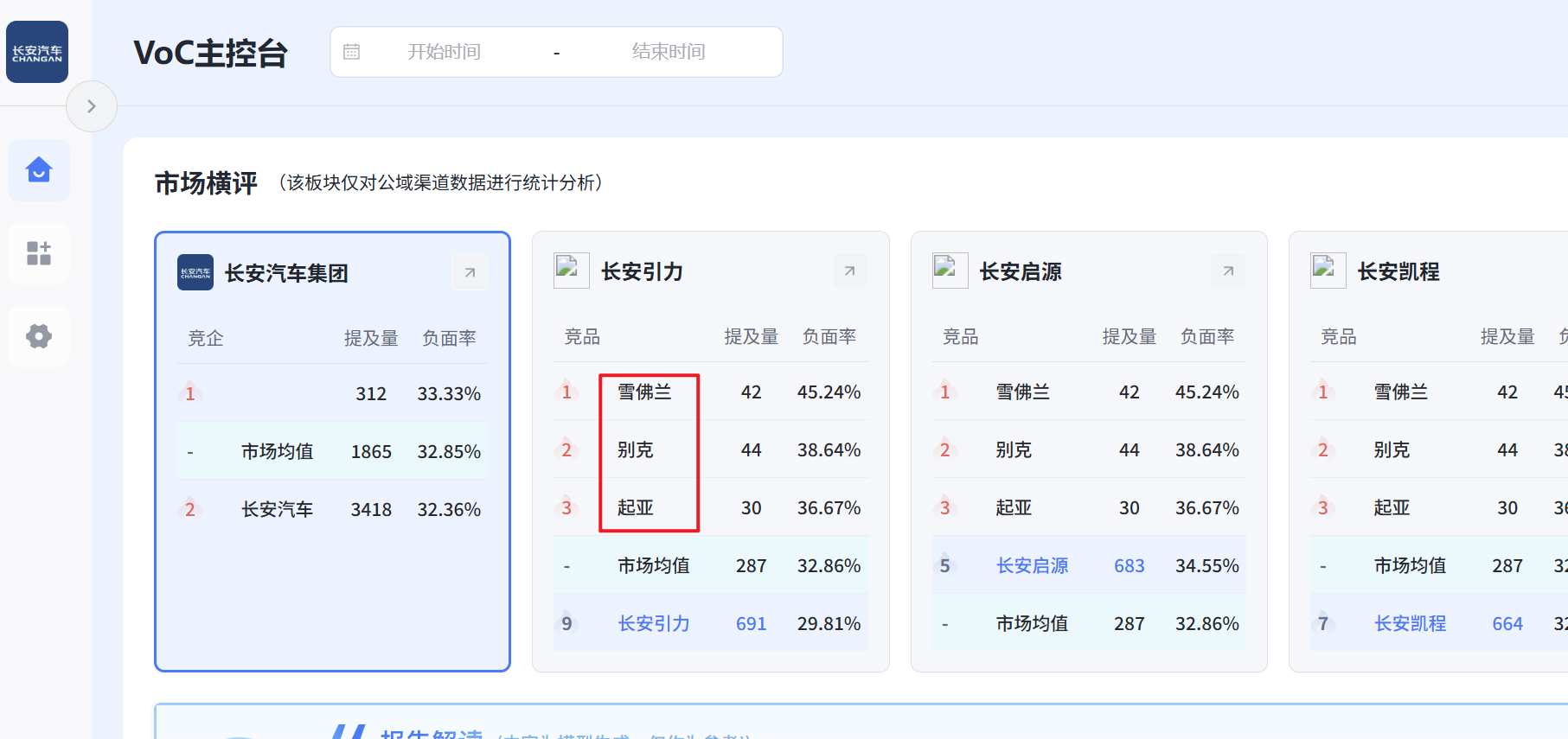The height and width of the screenshot is (739, 1568).
Task: Click rank 3 badge in 长安凯程 card
Action: [x=1322, y=507]
